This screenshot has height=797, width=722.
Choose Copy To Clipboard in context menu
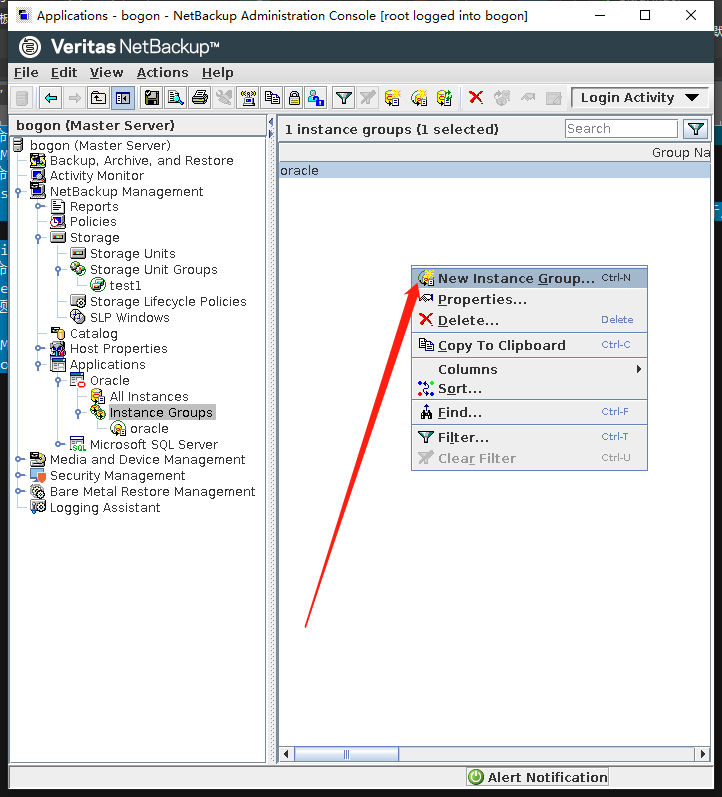pos(529,345)
